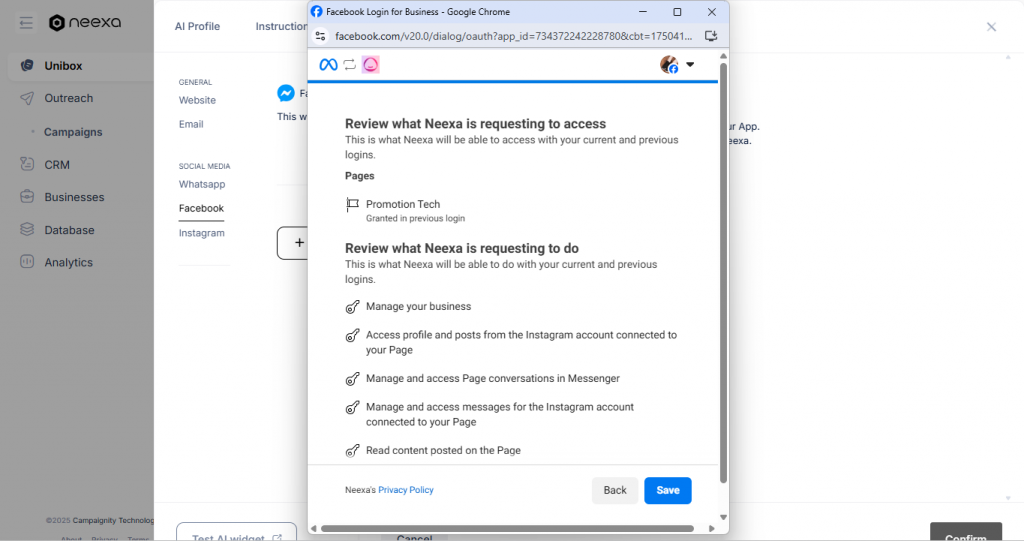Click the popup horizontal scrollbar right arrow
This screenshot has height=541, width=1024.
[x=712, y=529]
